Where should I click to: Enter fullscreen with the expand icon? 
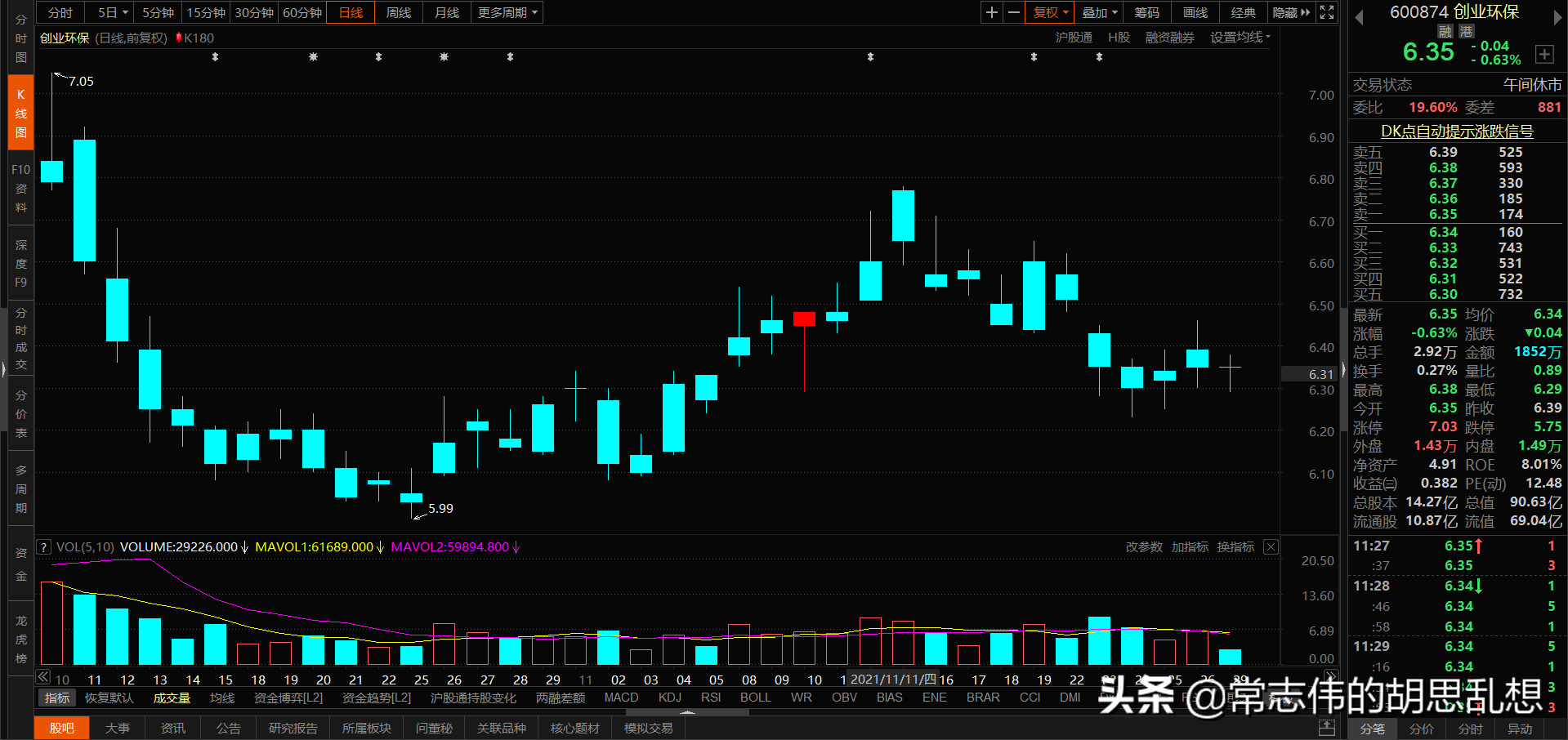[x=1326, y=12]
